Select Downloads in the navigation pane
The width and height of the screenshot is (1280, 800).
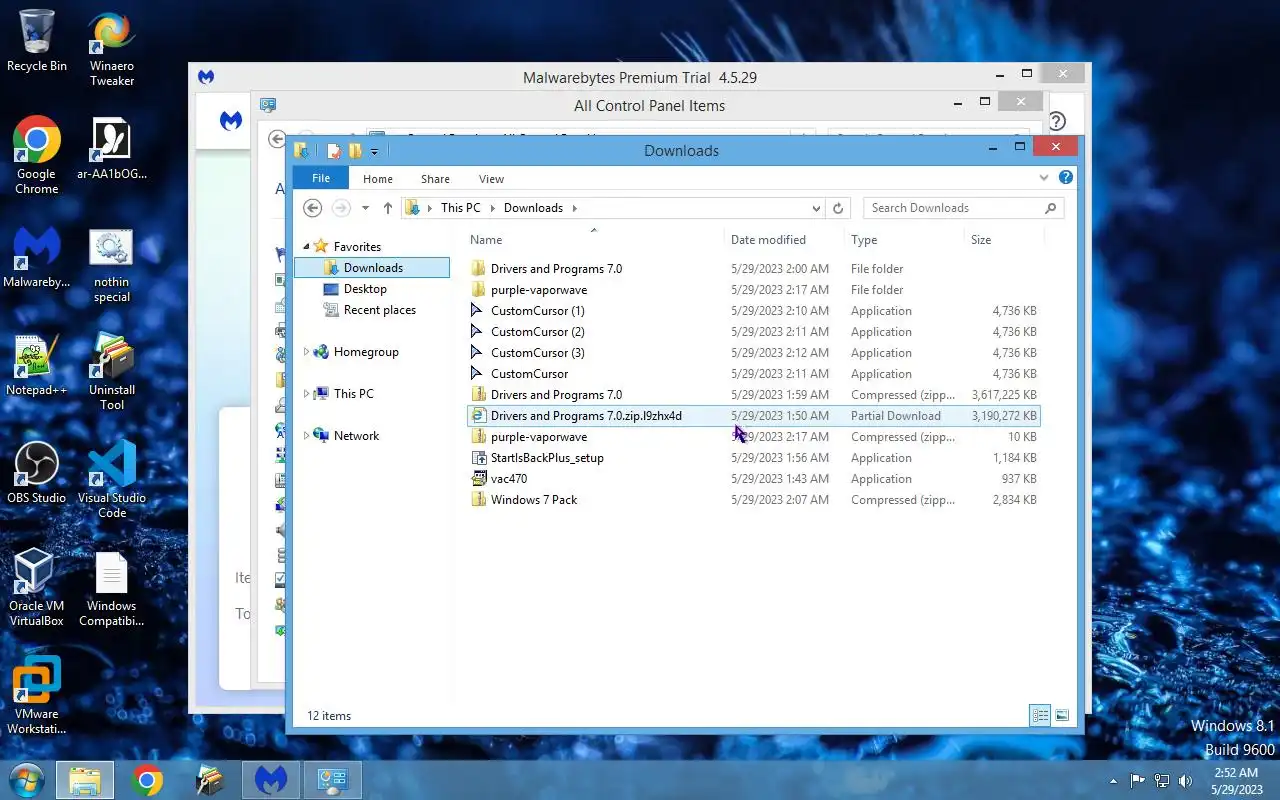click(373, 268)
